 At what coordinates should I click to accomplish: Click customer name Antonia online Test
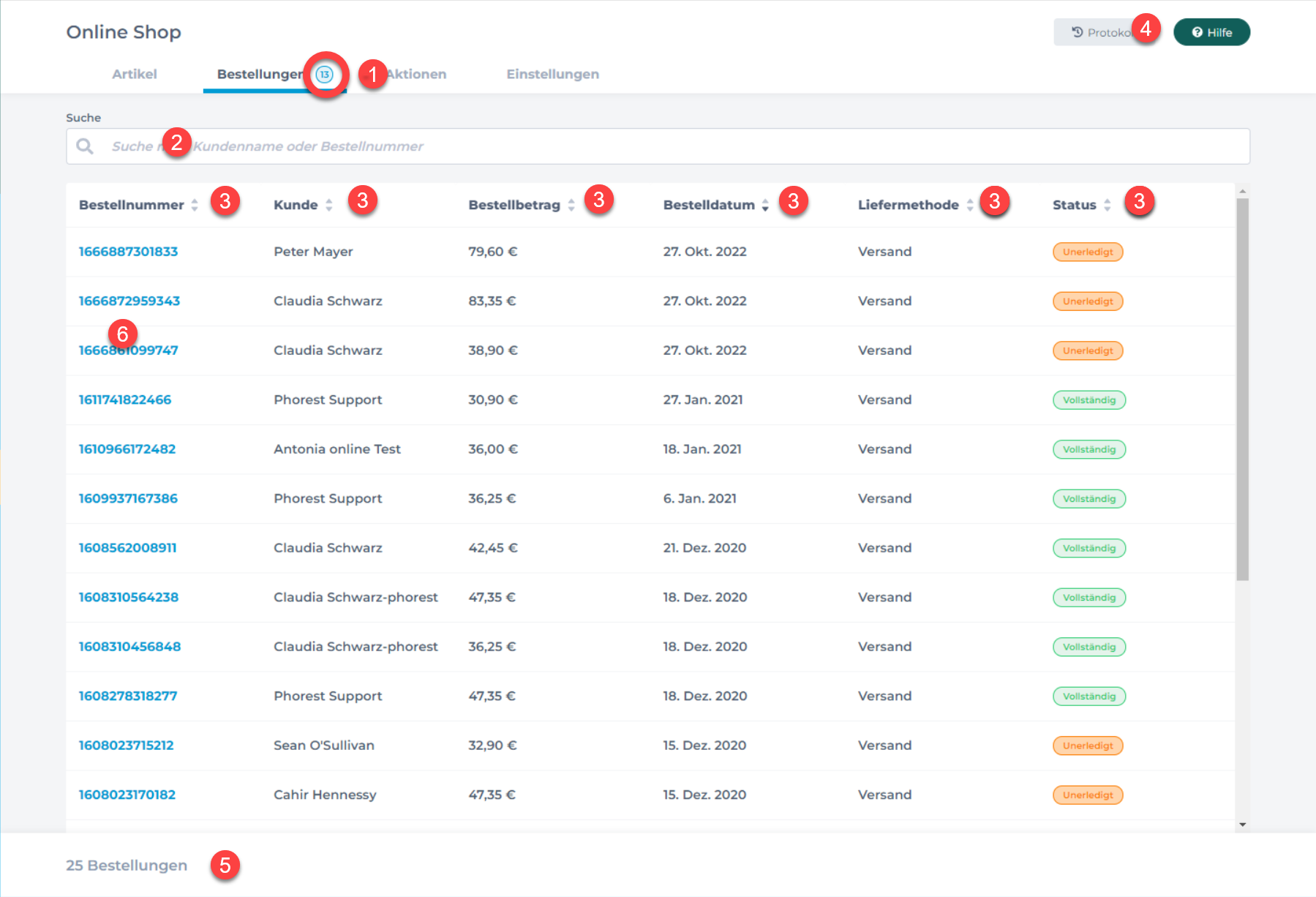point(337,449)
